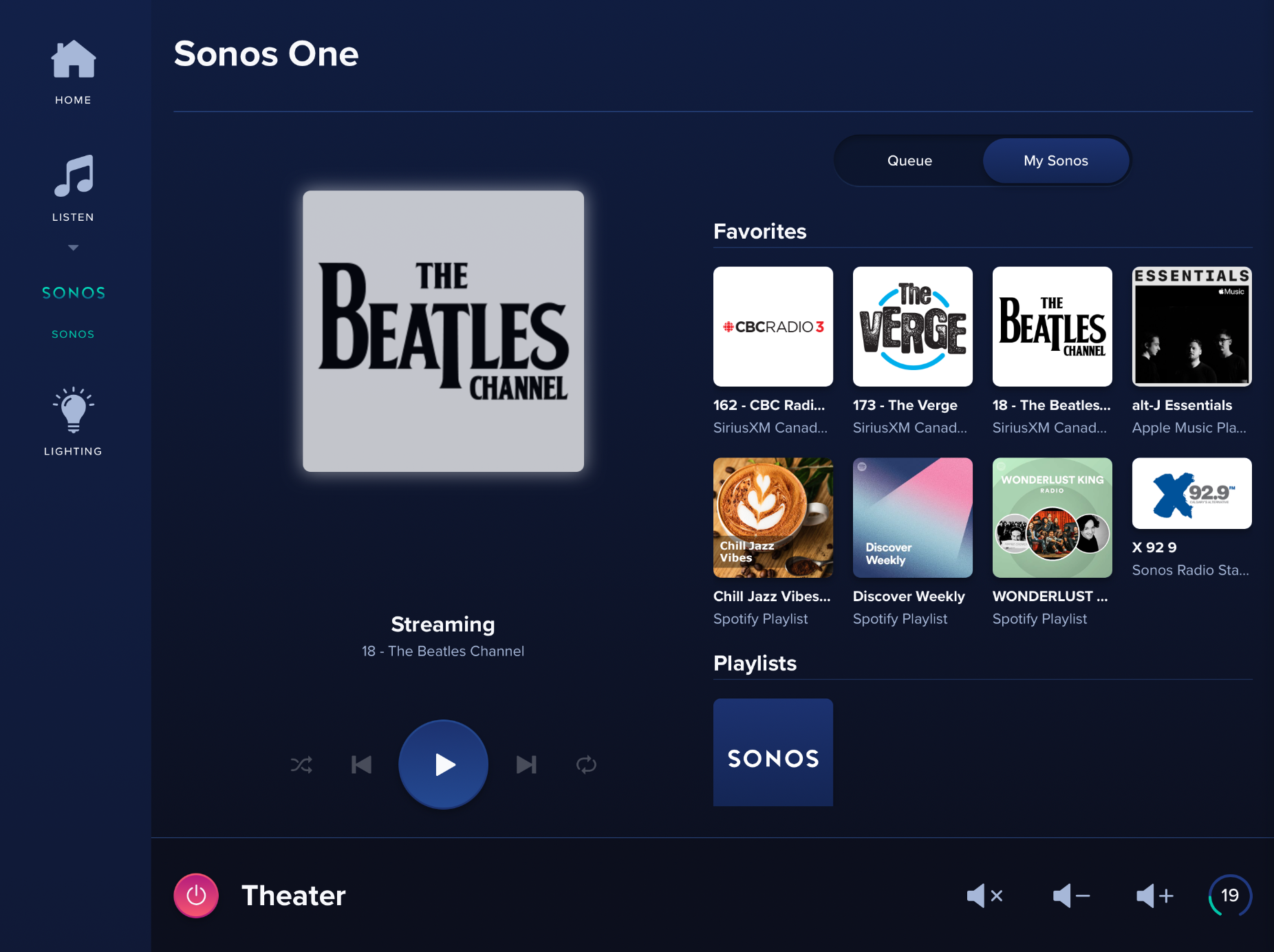Click the Home icon in the sidebar
1274x952 pixels.
click(x=73, y=60)
